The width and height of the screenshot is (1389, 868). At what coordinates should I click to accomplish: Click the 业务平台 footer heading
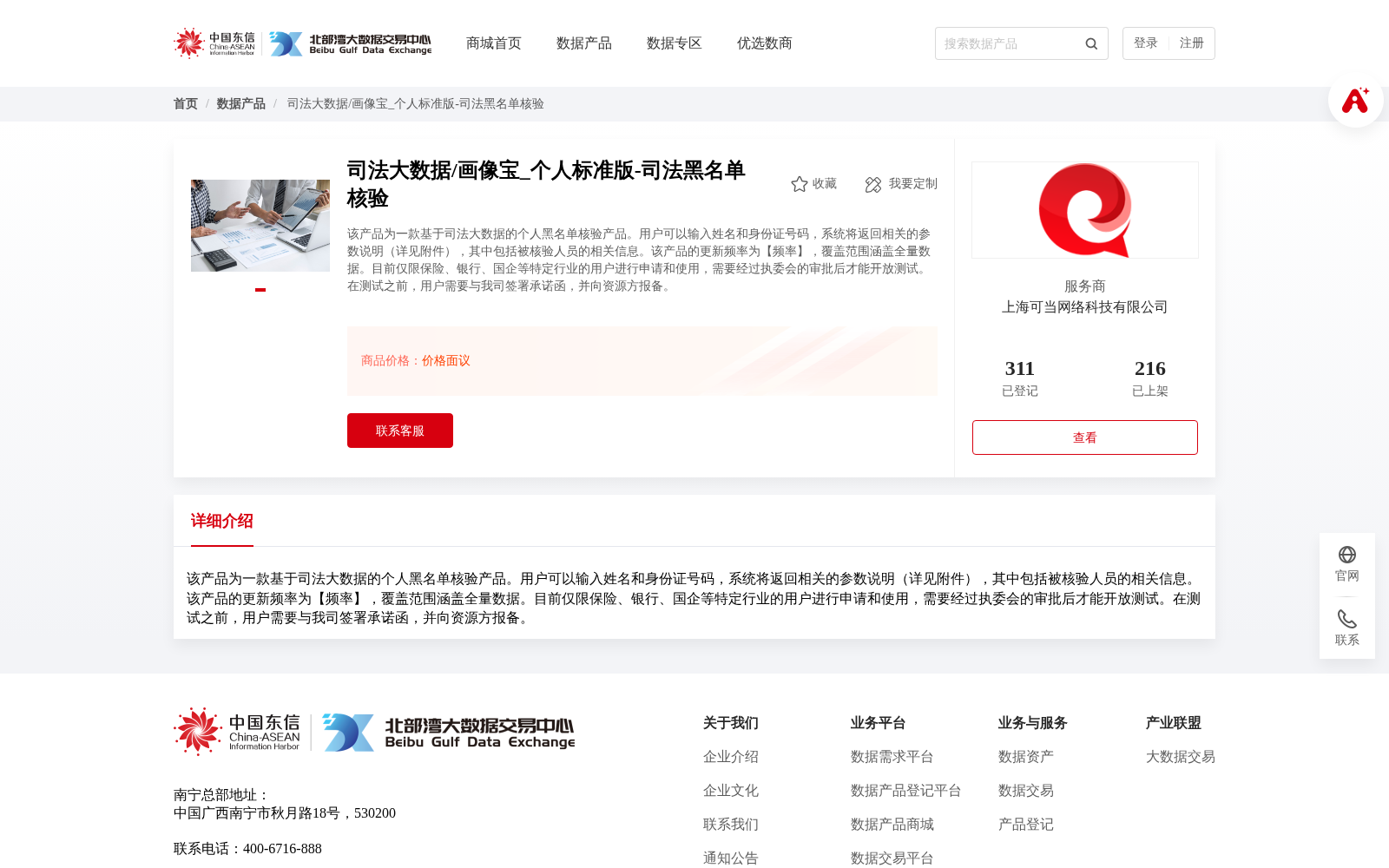point(879,723)
